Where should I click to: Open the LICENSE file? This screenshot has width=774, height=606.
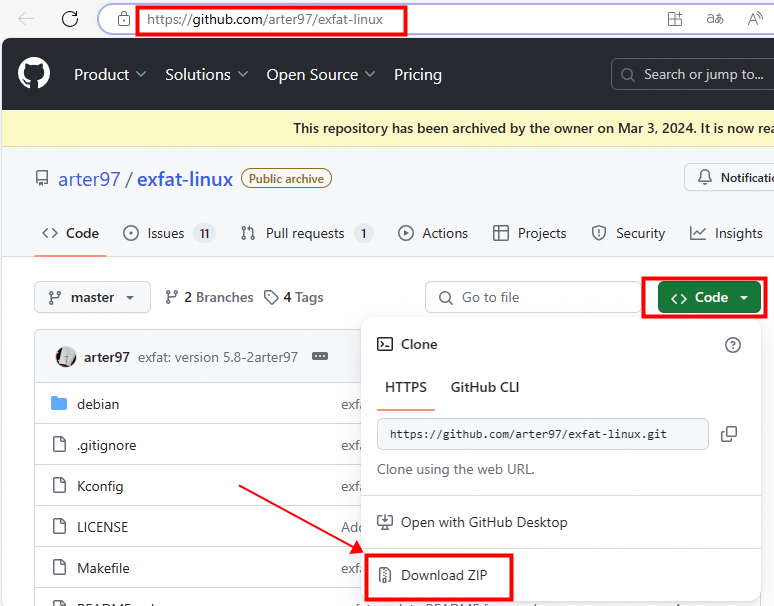tap(102, 527)
